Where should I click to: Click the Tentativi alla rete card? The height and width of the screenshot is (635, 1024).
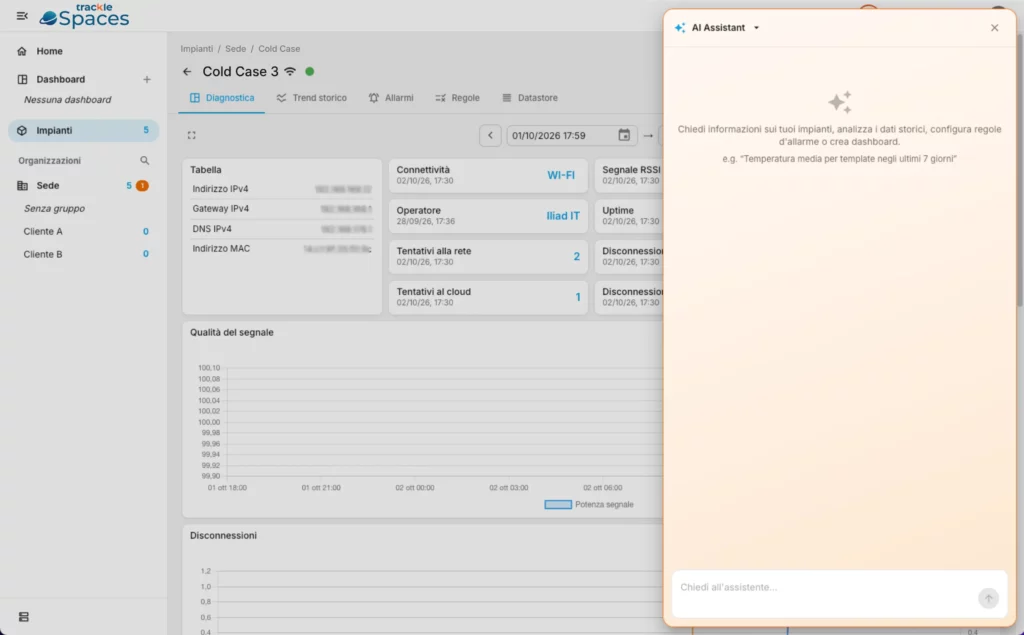(488, 256)
